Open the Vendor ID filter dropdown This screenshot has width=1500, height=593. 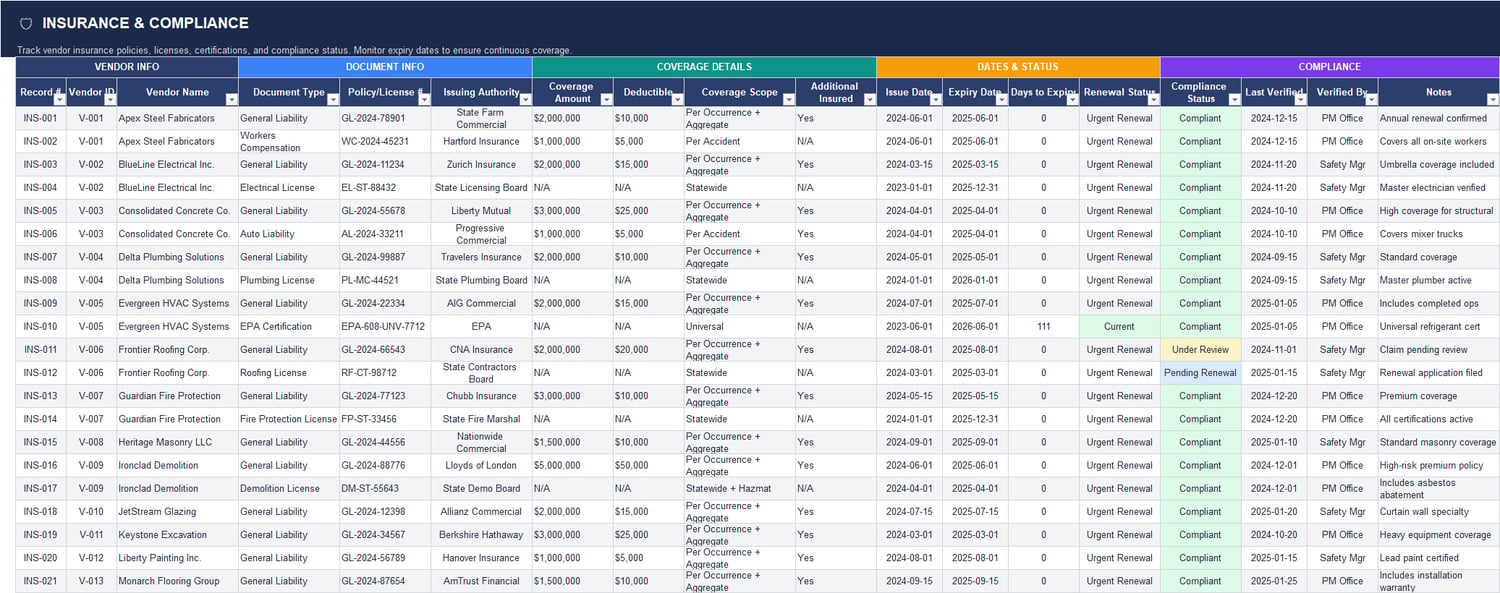click(110, 99)
